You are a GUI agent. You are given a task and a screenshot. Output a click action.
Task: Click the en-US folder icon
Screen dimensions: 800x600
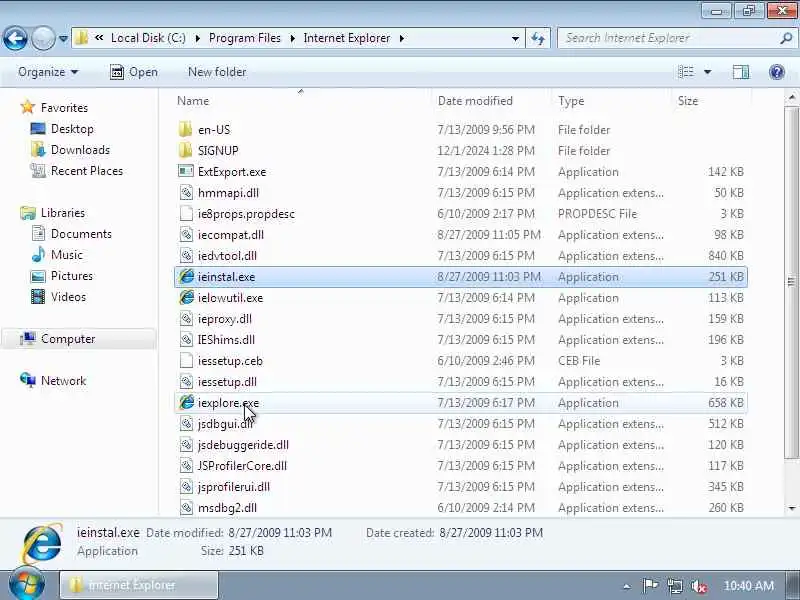tap(186, 129)
